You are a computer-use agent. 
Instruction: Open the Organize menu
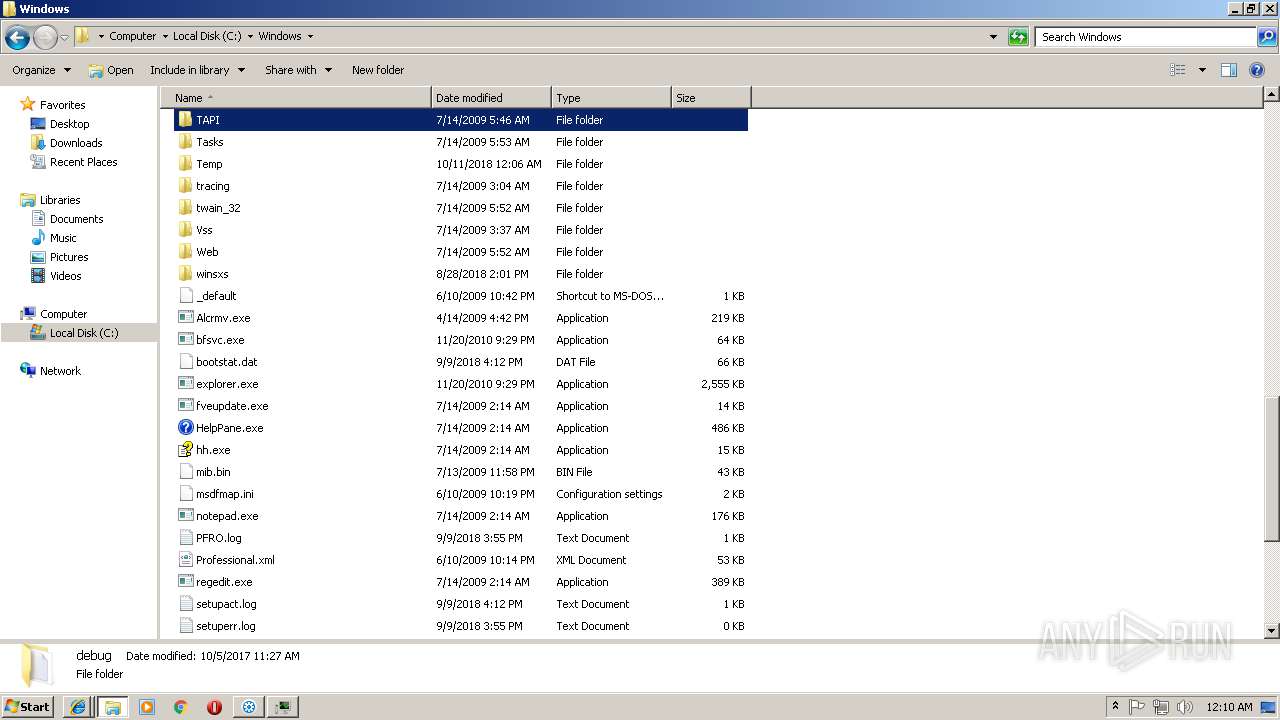[x=42, y=70]
